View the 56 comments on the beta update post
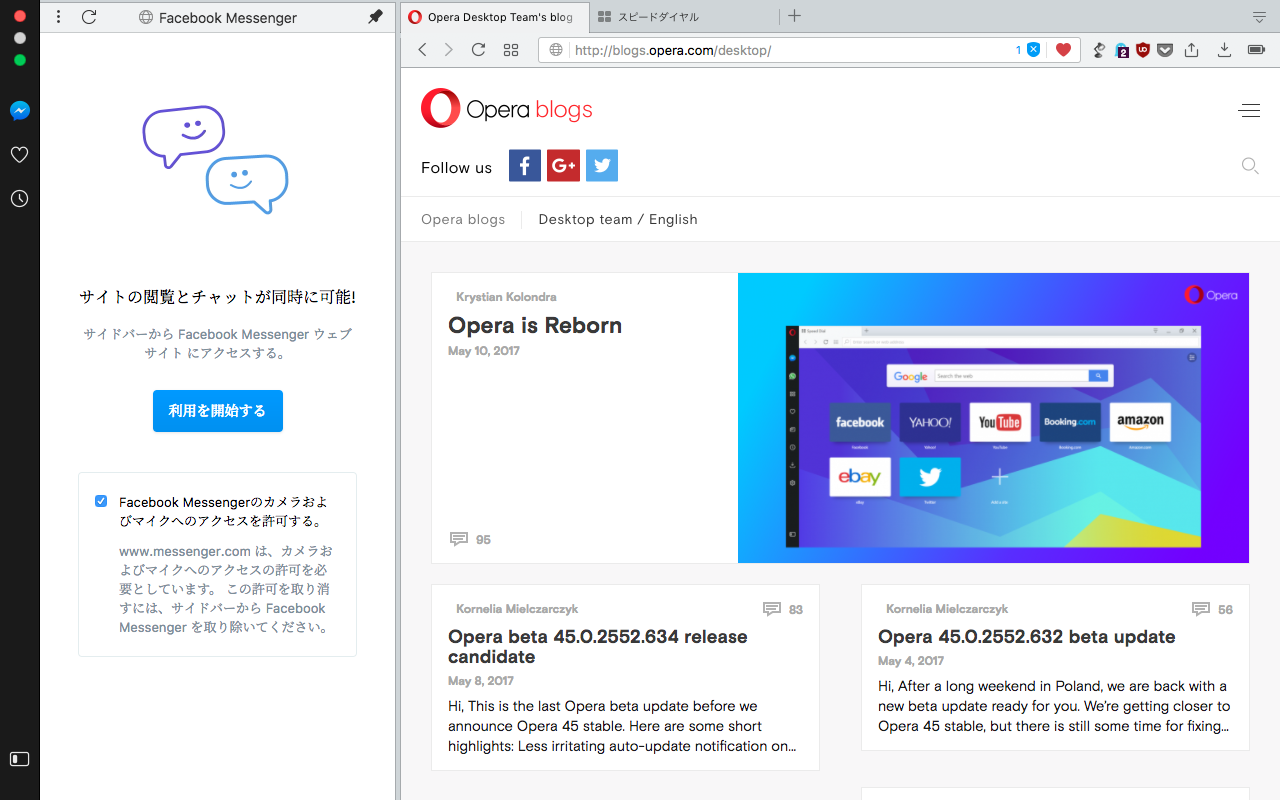This screenshot has height=800, width=1280. pos(1213,609)
